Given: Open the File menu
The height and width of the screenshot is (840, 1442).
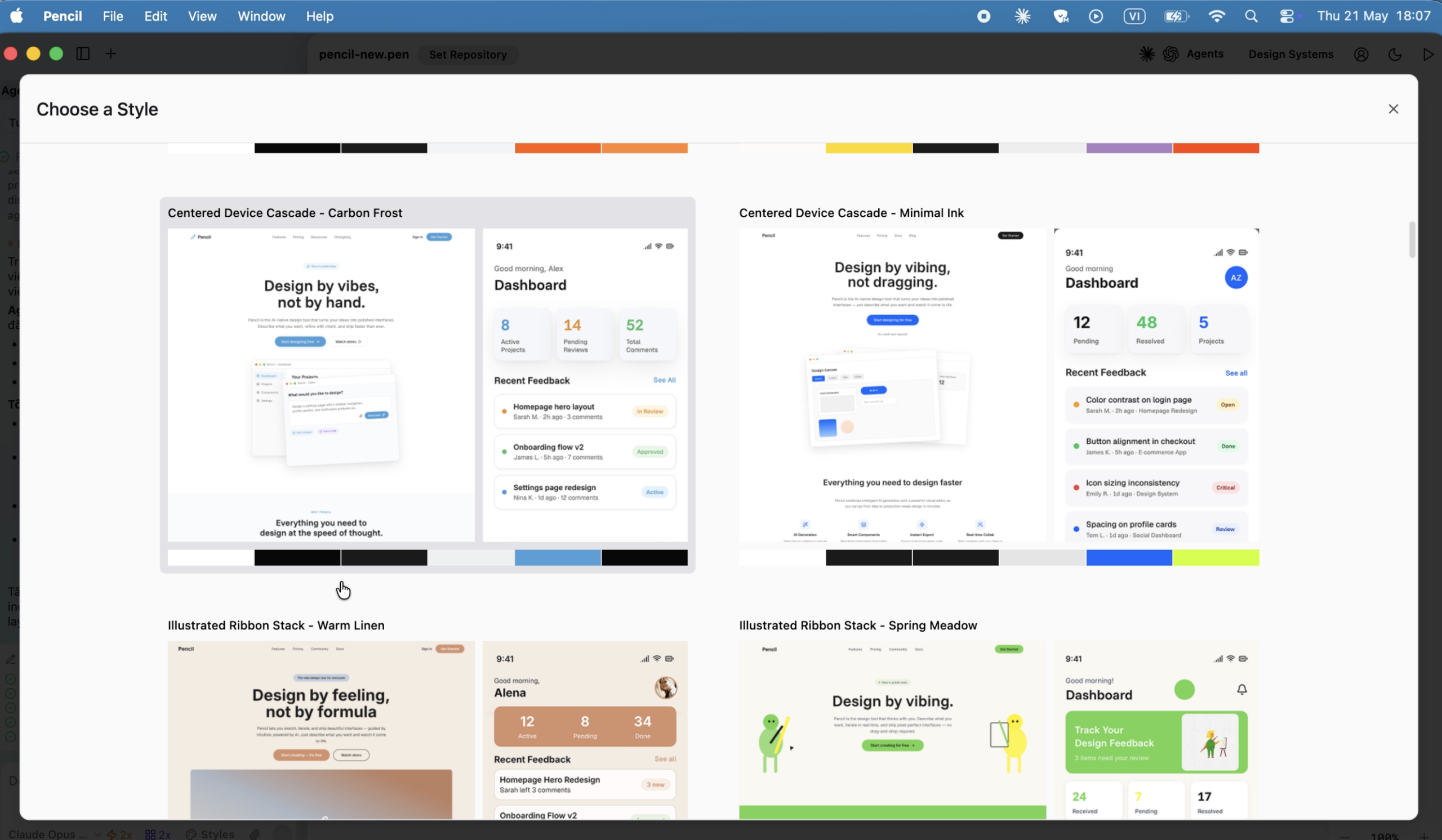Looking at the screenshot, I should [x=113, y=16].
